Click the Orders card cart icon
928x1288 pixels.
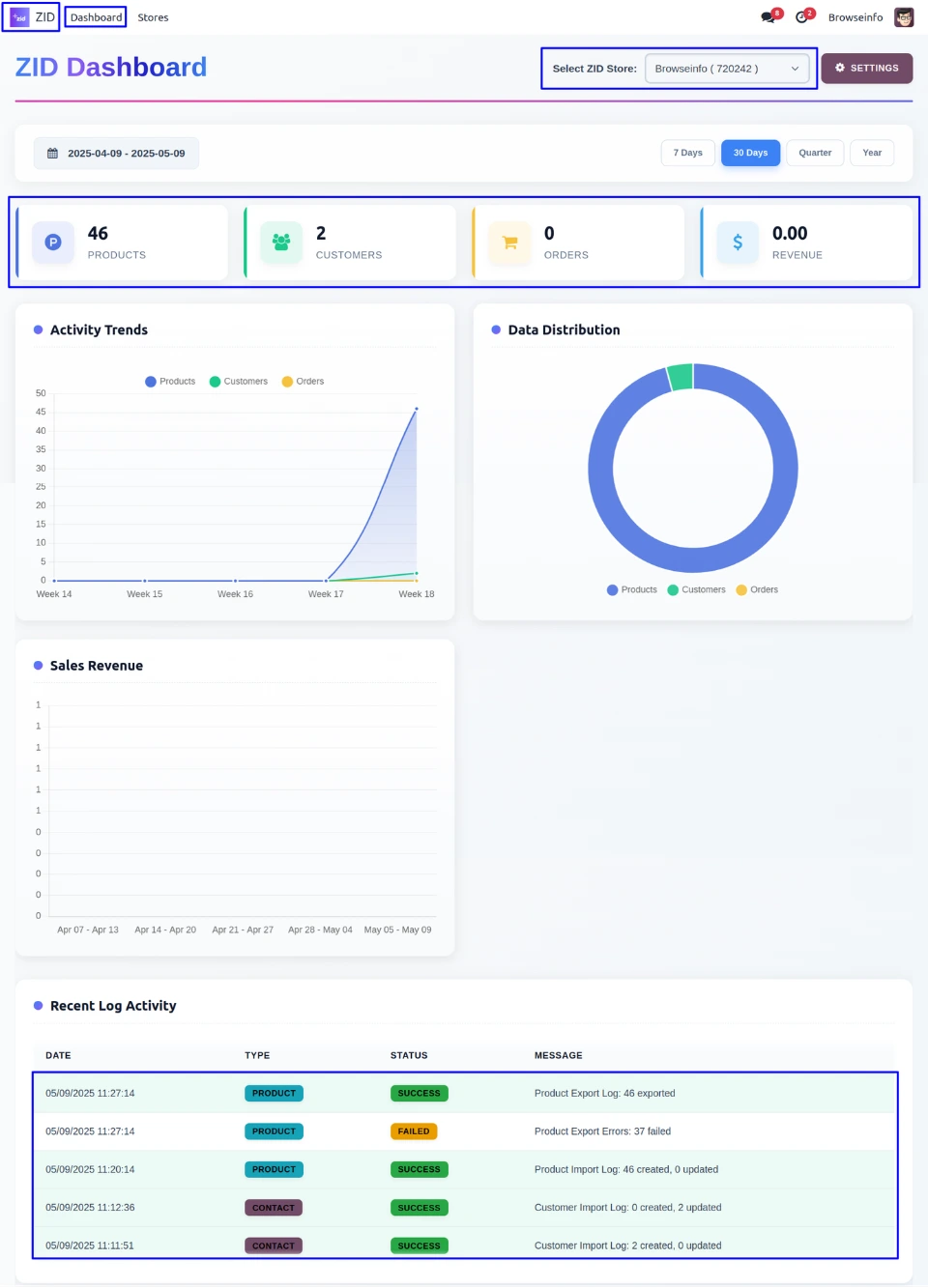(x=509, y=243)
